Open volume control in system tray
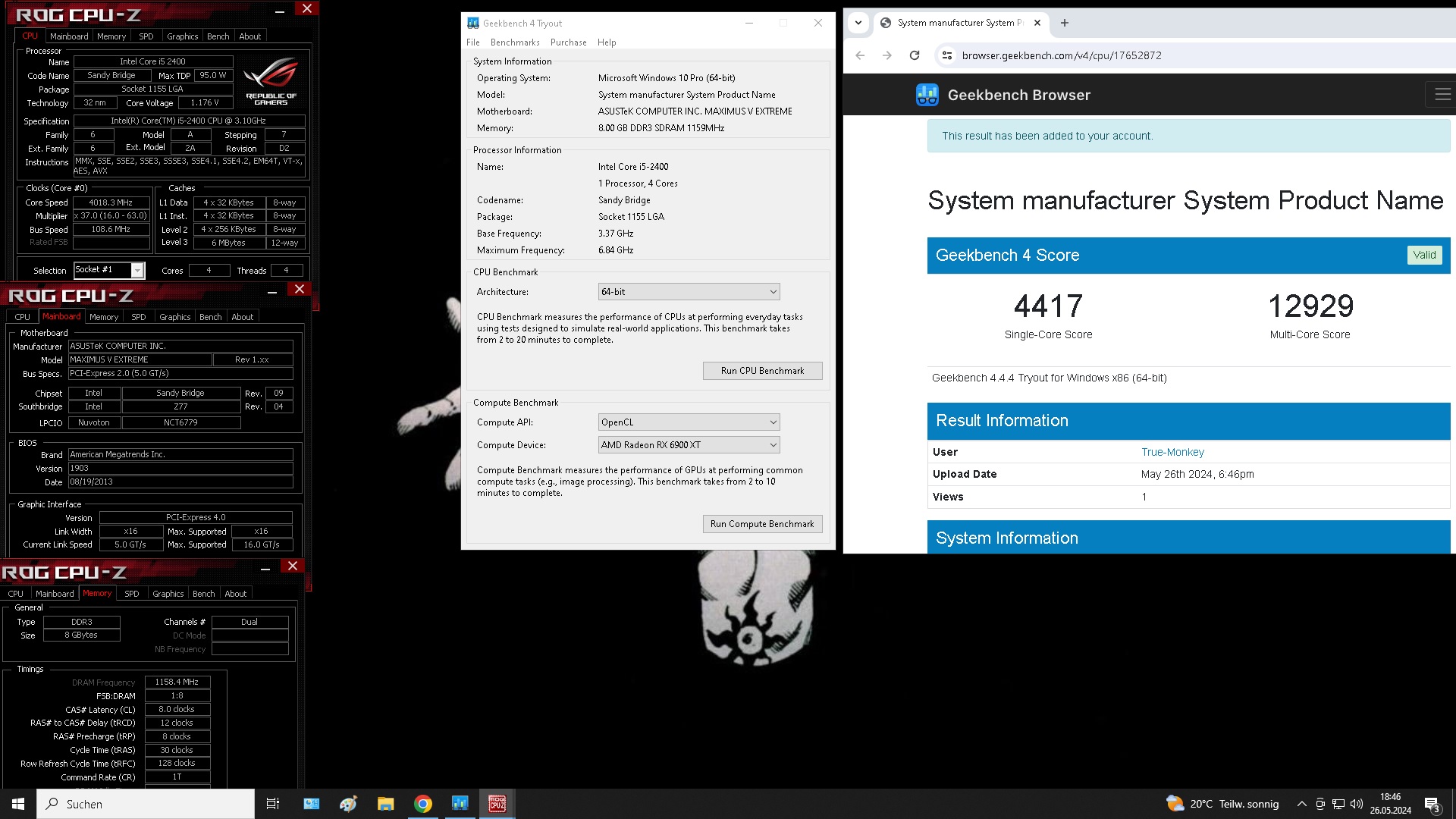The height and width of the screenshot is (819, 1456). pyautogui.click(x=1357, y=804)
